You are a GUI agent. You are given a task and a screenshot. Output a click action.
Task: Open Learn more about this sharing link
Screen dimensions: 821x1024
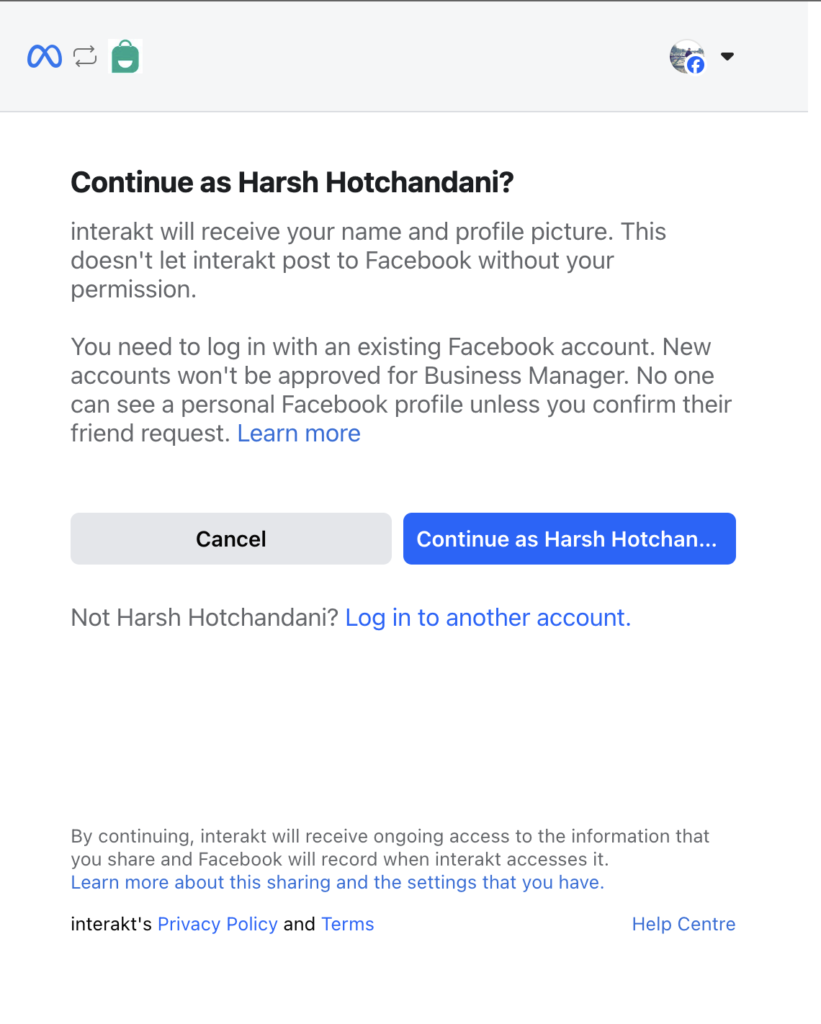point(338,882)
